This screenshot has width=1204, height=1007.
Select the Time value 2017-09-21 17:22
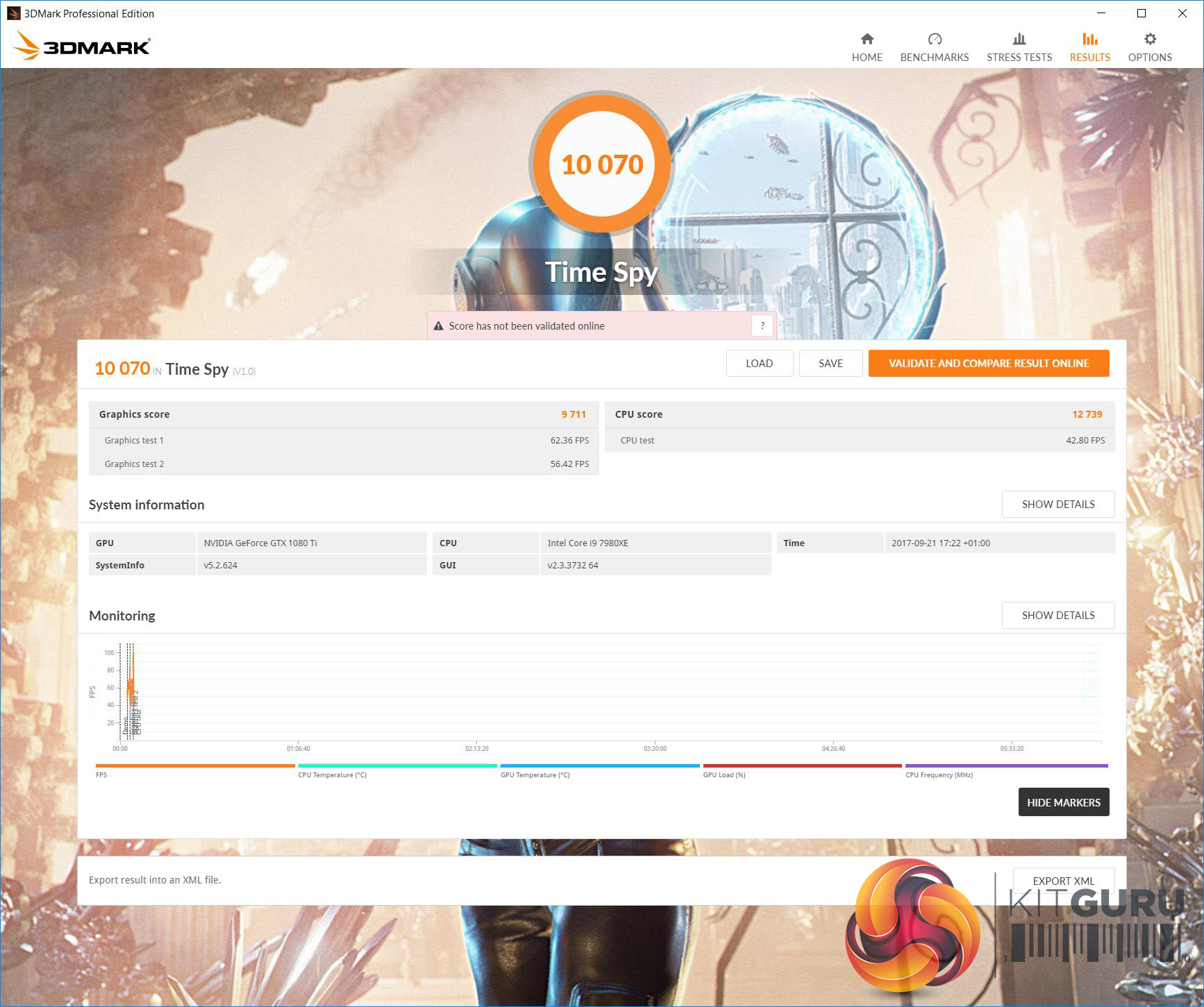(941, 543)
